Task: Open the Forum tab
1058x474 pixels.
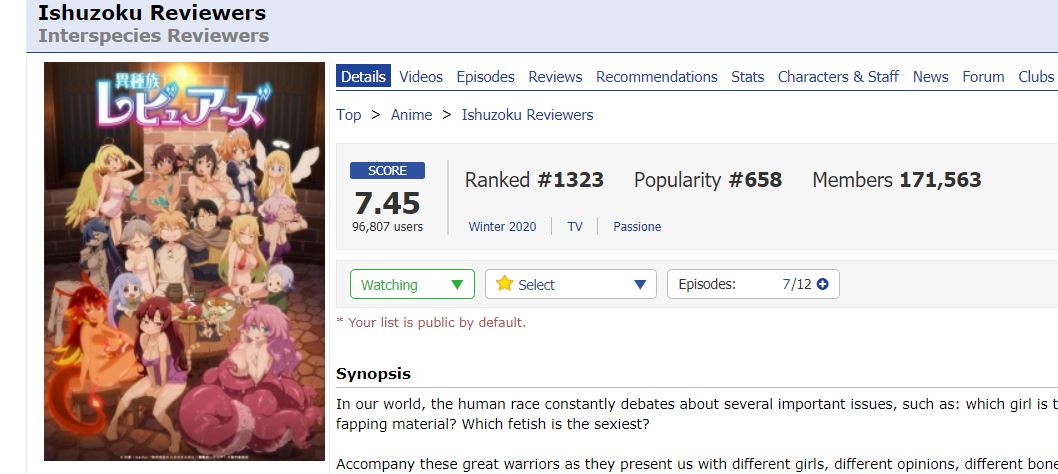Action: pyautogui.click(x=983, y=77)
